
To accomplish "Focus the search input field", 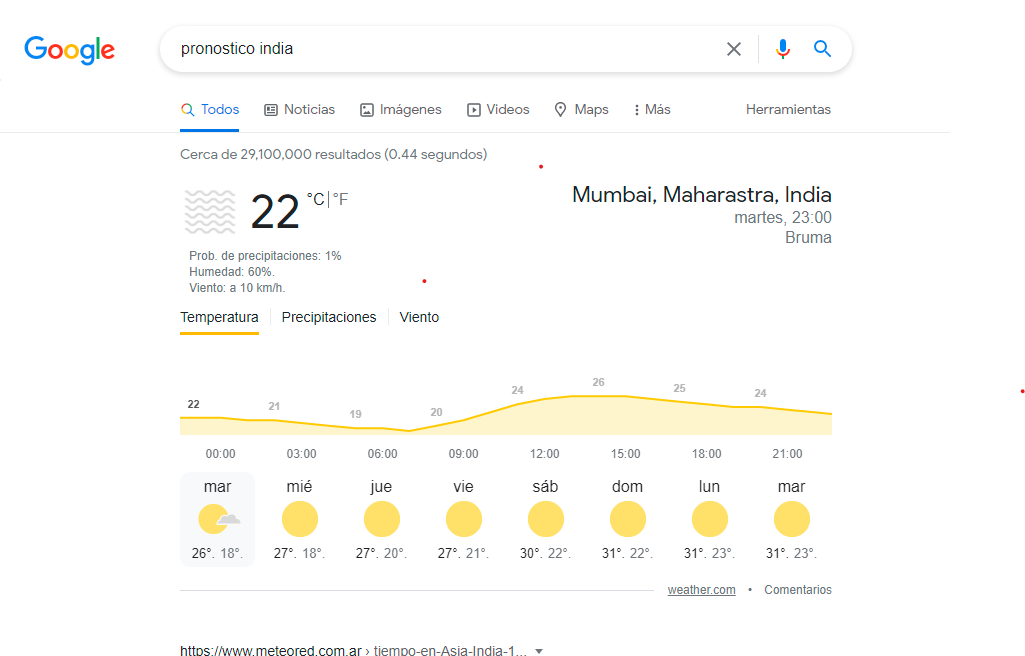I will coord(445,49).
